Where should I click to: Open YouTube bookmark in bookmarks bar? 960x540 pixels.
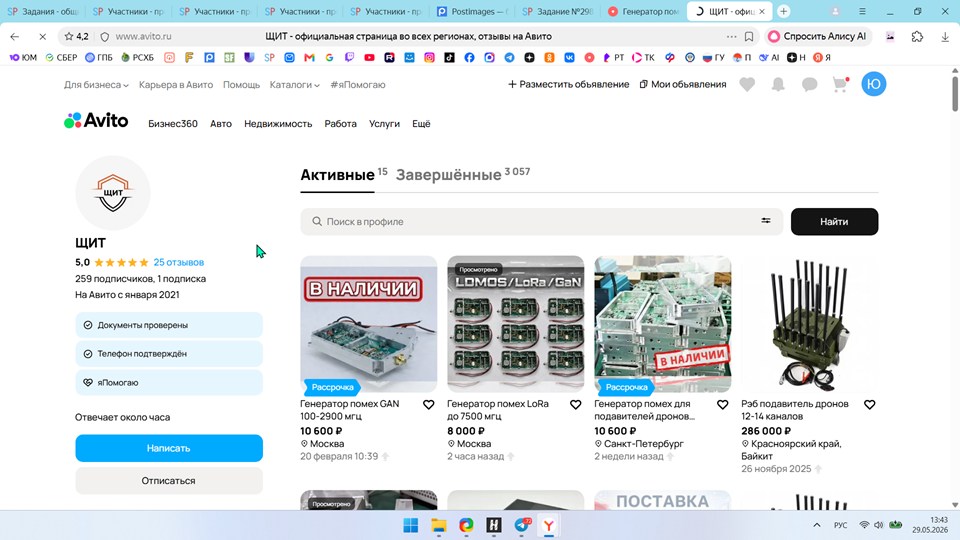(369, 58)
